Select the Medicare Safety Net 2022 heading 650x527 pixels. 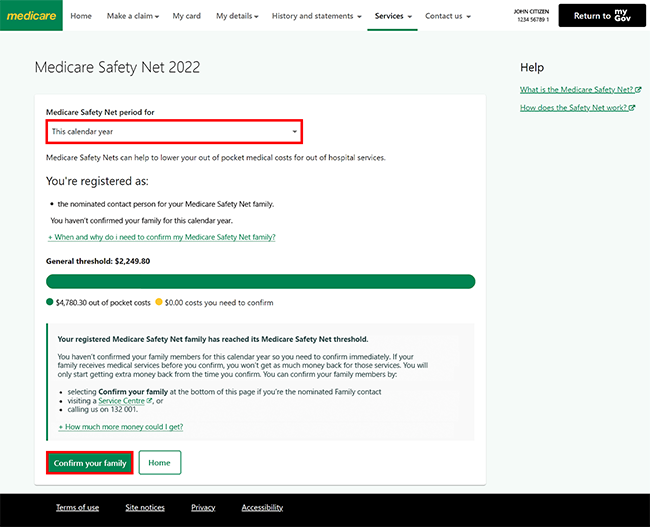coord(117,67)
